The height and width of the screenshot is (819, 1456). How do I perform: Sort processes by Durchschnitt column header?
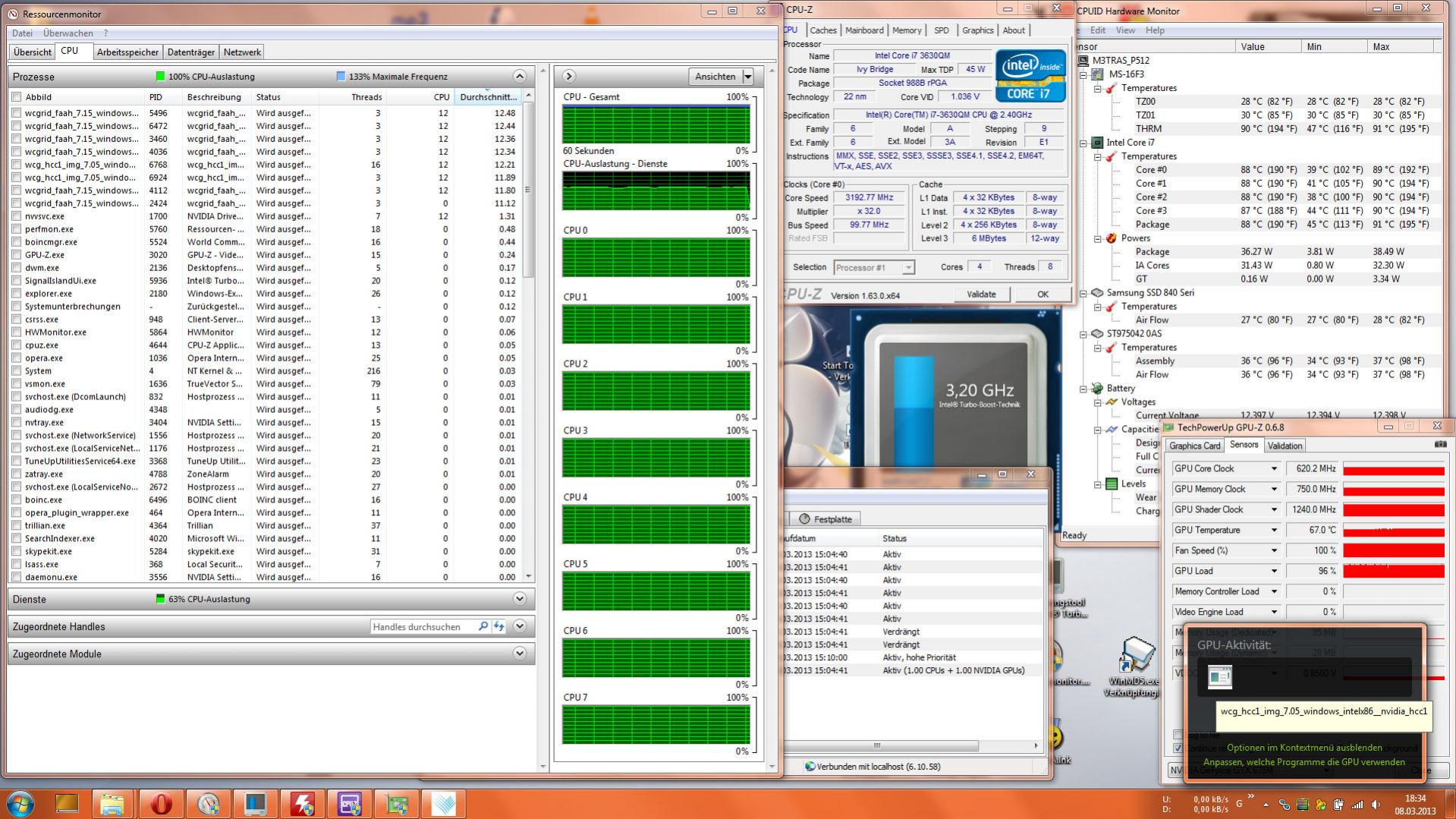489,97
